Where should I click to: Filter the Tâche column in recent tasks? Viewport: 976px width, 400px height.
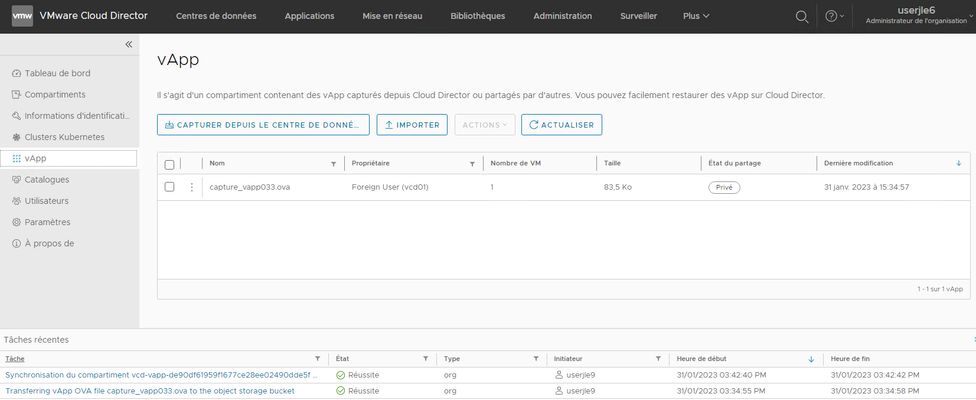[x=318, y=359]
